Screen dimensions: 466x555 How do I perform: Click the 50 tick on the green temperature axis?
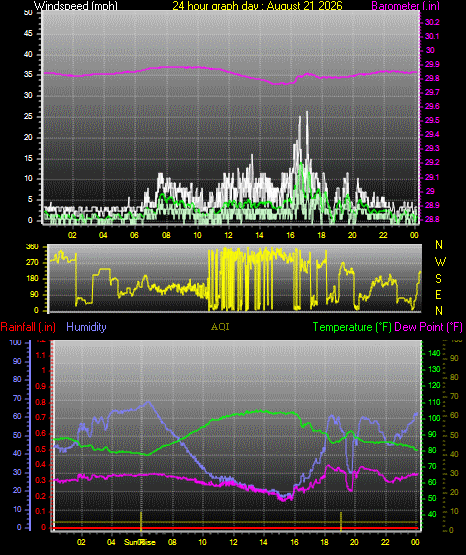click(432, 498)
